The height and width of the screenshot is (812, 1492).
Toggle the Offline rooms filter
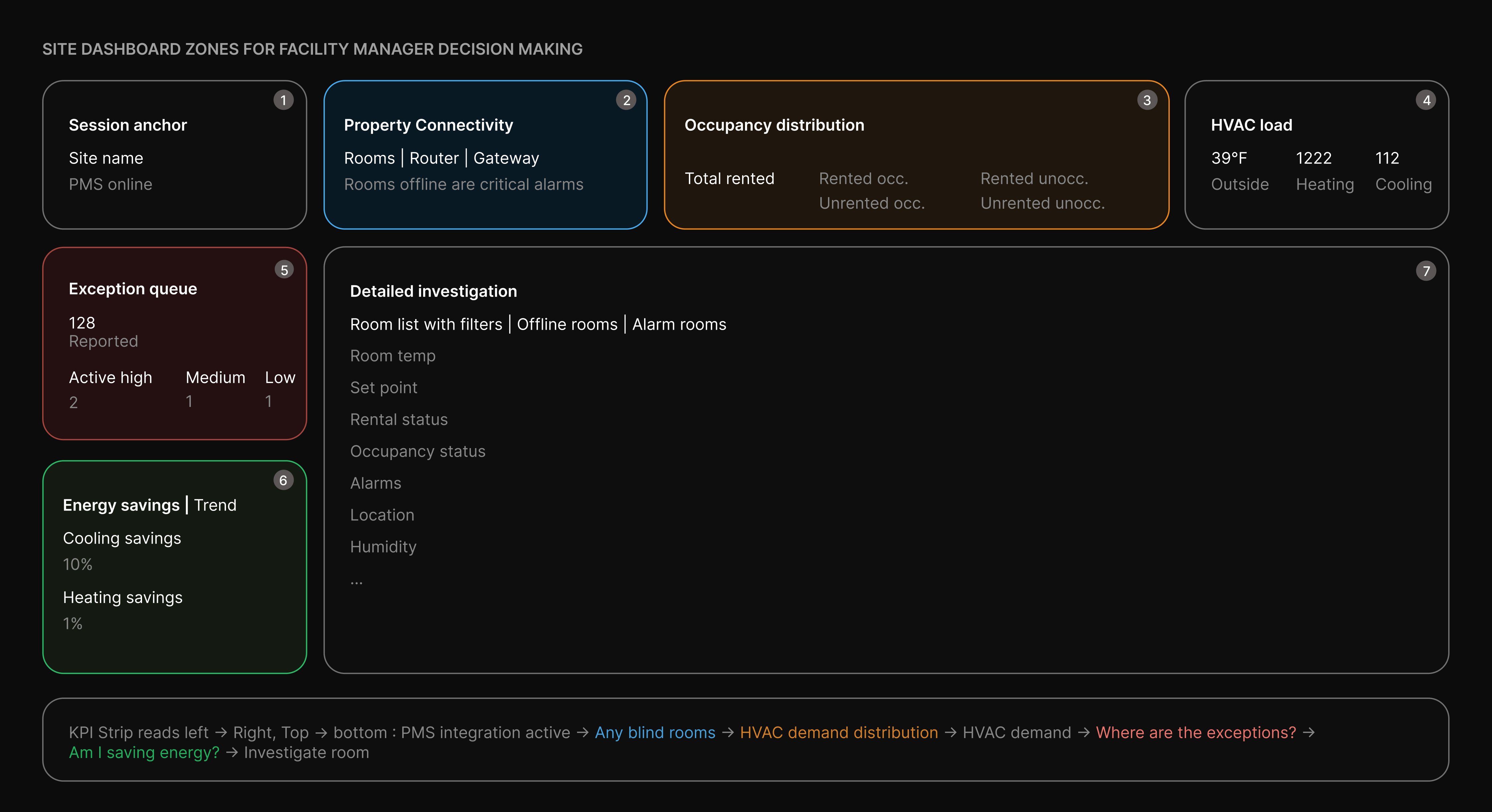567,324
